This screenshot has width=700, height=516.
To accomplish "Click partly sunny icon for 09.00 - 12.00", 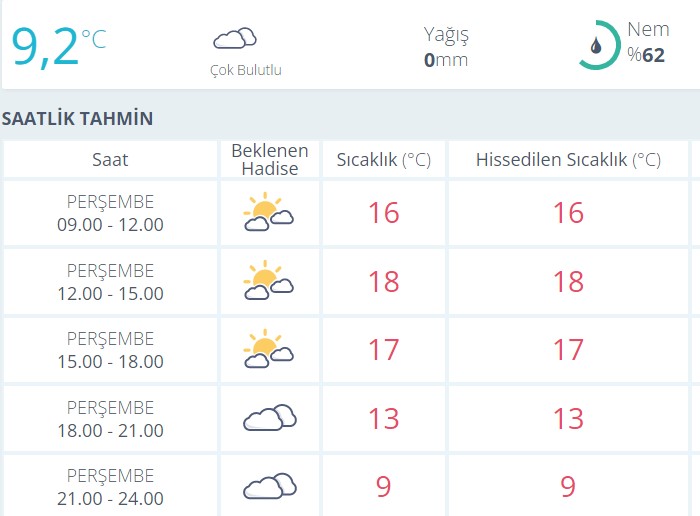I will point(268,212).
